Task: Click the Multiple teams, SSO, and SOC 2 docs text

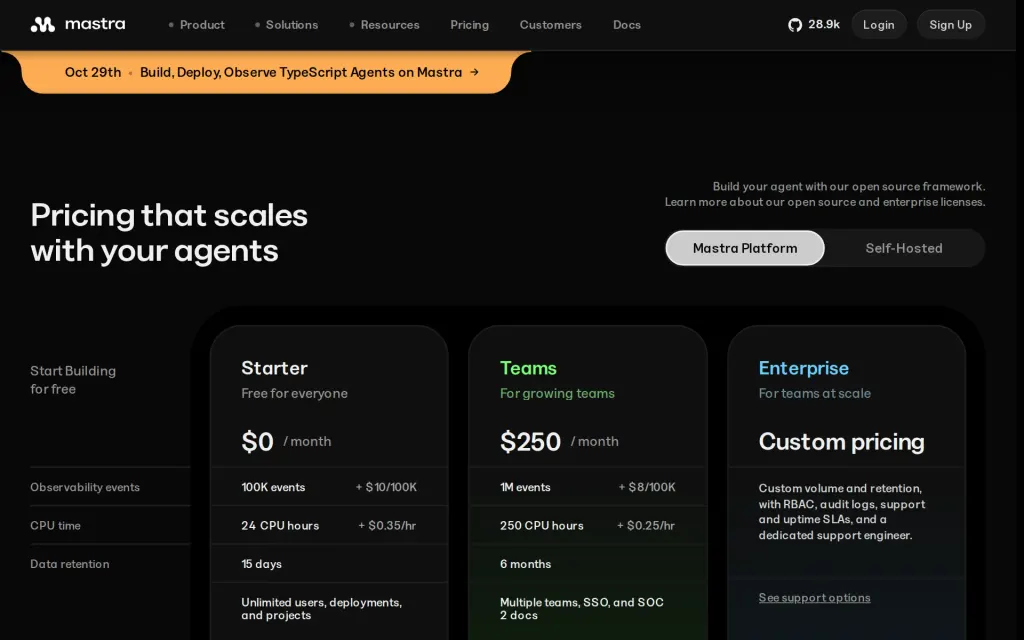Action: (x=582, y=609)
